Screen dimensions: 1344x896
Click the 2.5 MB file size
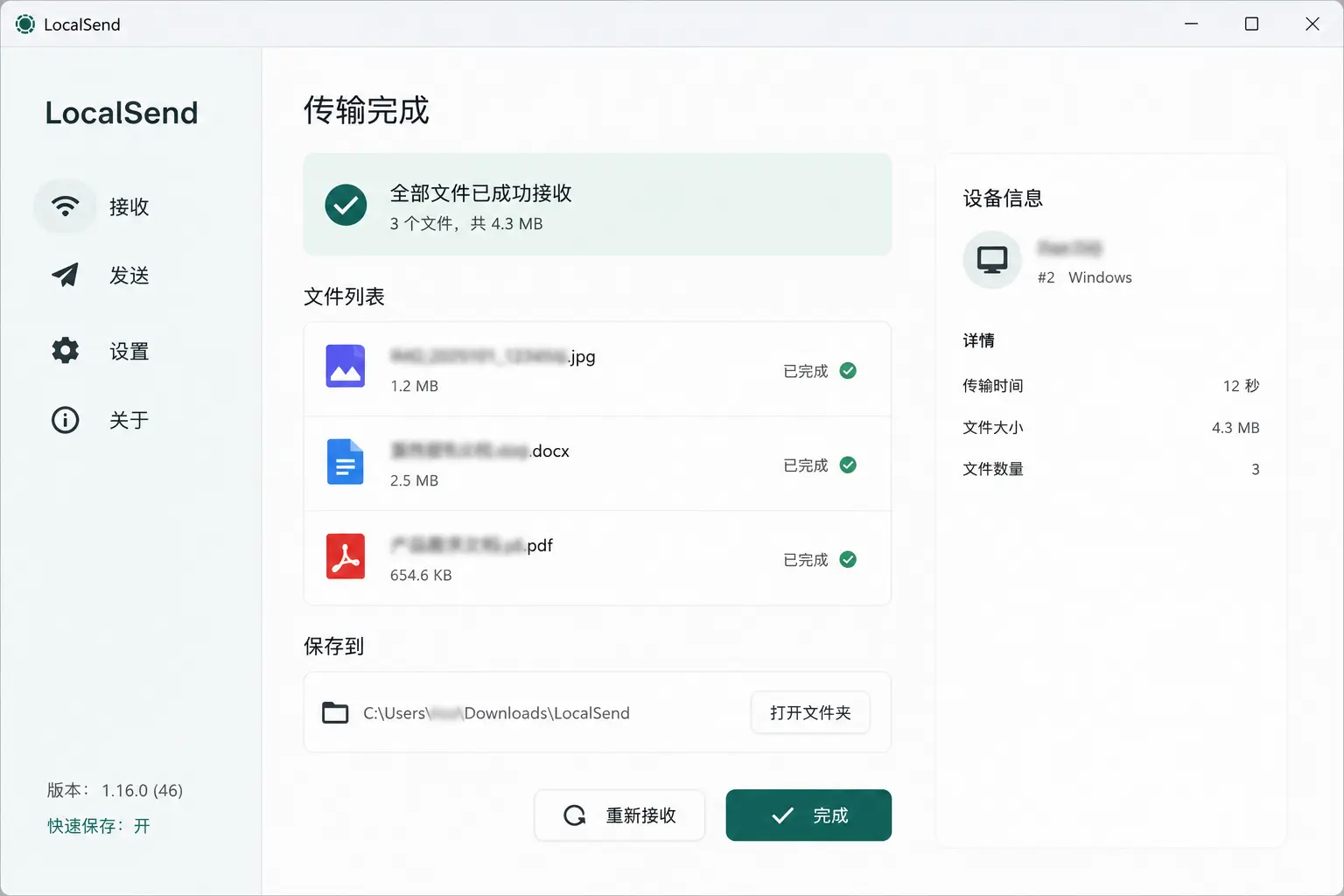(x=414, y=480)
